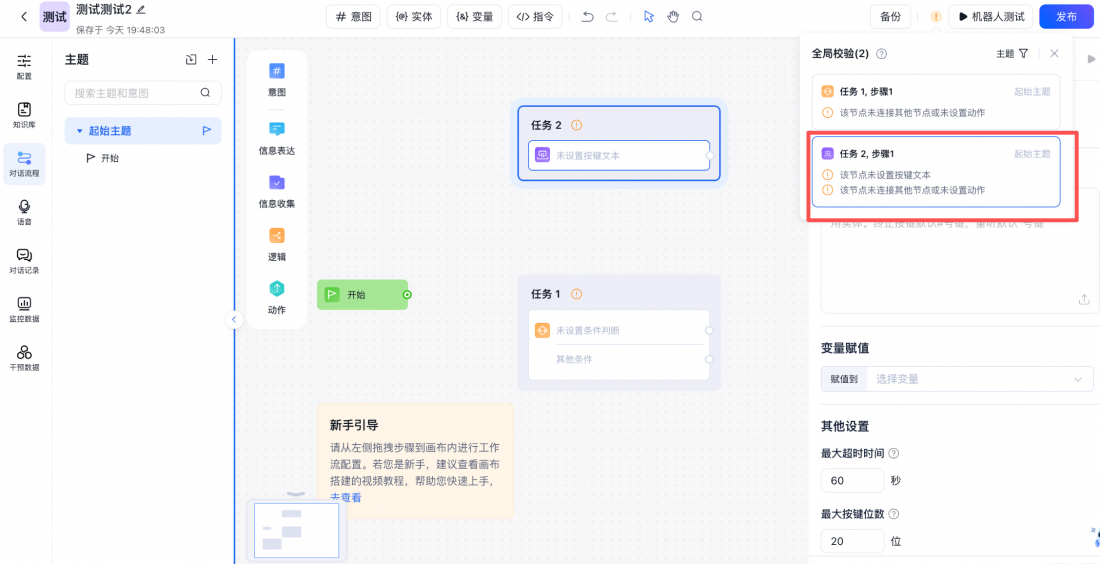Click the canvas minimap thumbnail
The height and width of the screenshot is (564, 1100).
[297, 531]
